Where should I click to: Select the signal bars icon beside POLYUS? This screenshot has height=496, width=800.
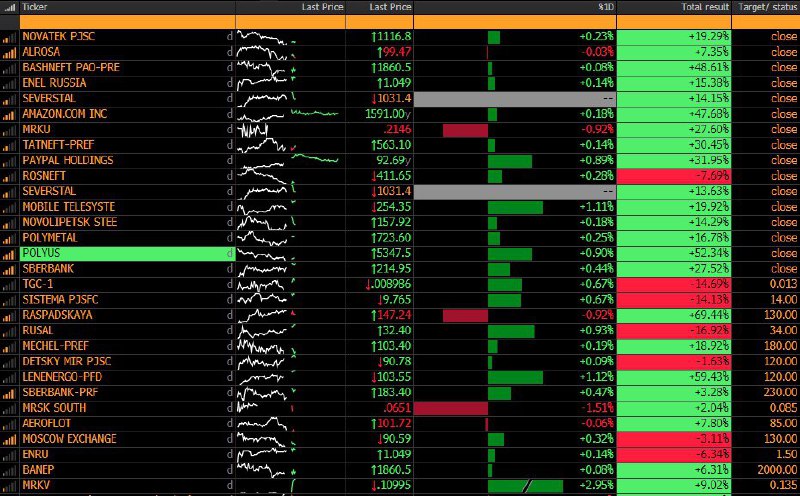pyautogui.click(x=9, y=254)
